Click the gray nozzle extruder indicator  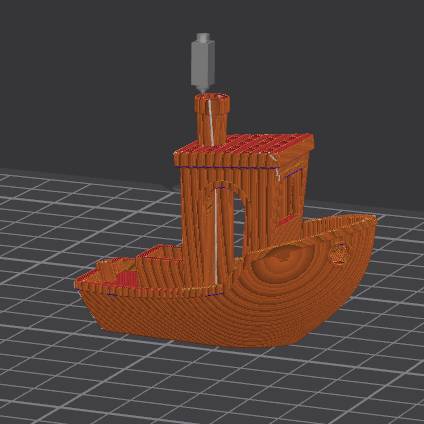coord(203,63)
